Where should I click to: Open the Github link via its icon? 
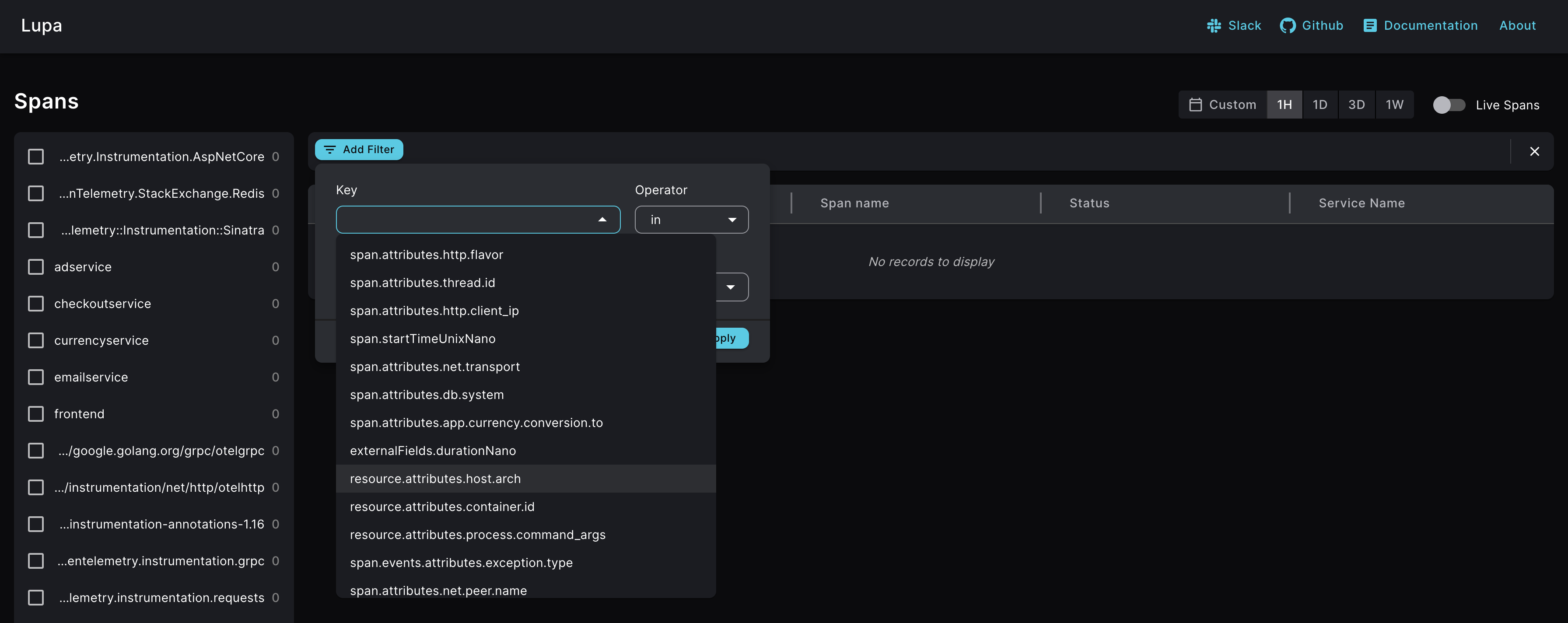(1288, 25)
